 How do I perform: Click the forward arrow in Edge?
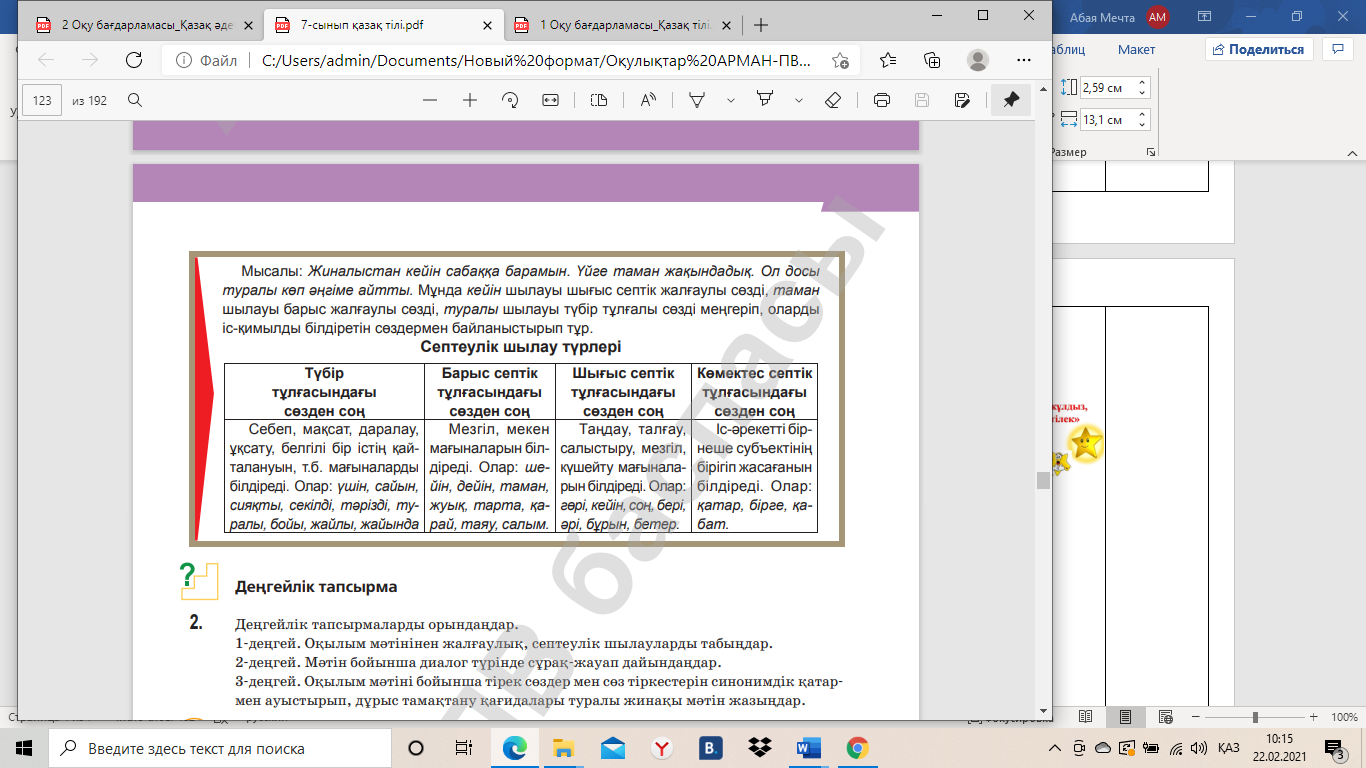click(90, 60)
